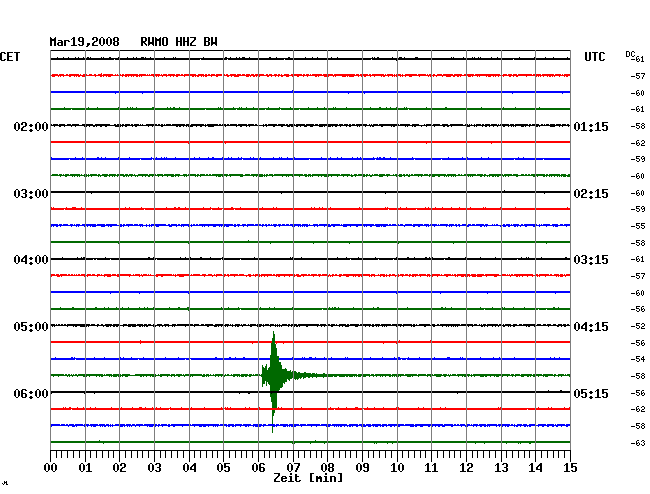Click the DC value -52
650x494 pixels.
638,326
